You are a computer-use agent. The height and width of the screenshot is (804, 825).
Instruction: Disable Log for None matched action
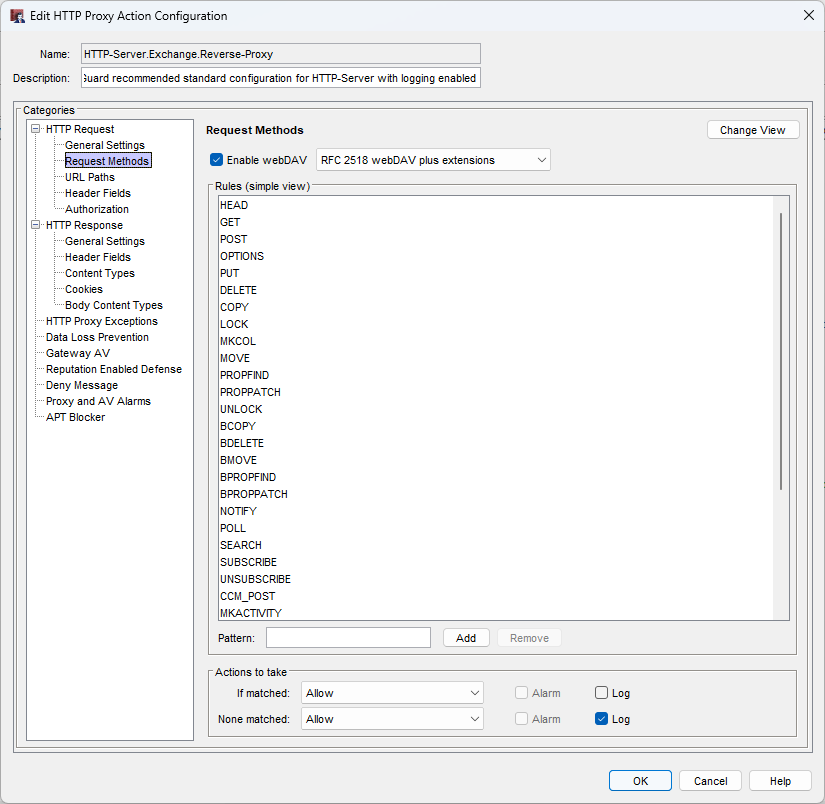pyautogui.click(x=601, y=719)
